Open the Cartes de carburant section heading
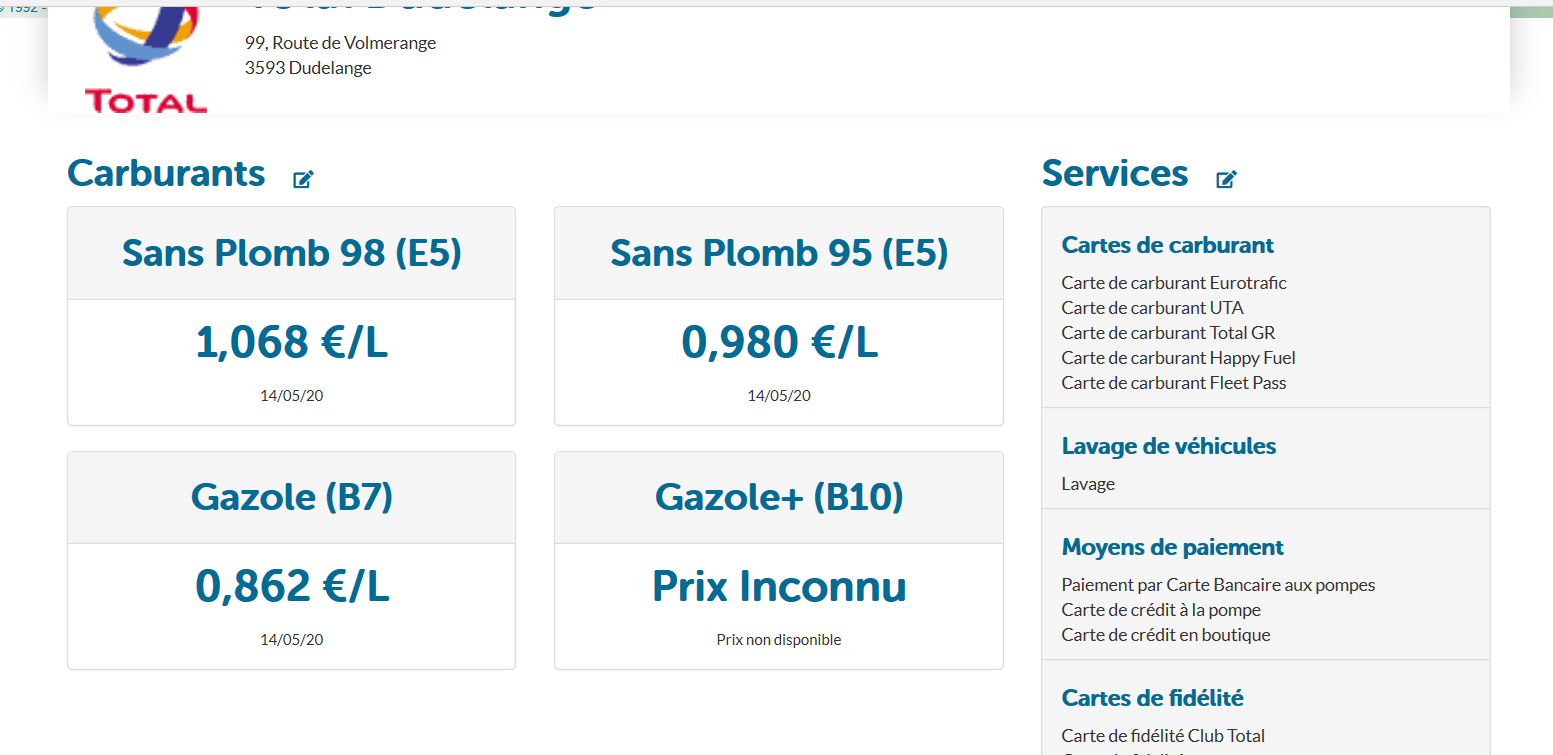 pos(1167,245)
